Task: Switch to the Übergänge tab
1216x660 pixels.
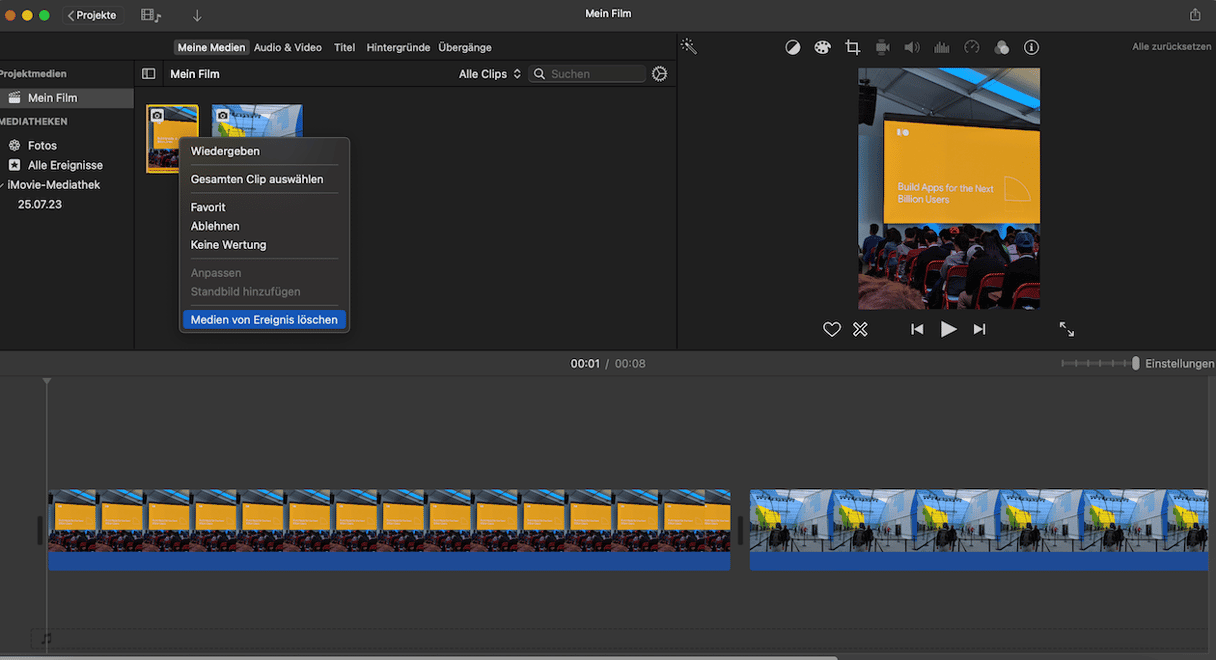Action: click(465, 47)
